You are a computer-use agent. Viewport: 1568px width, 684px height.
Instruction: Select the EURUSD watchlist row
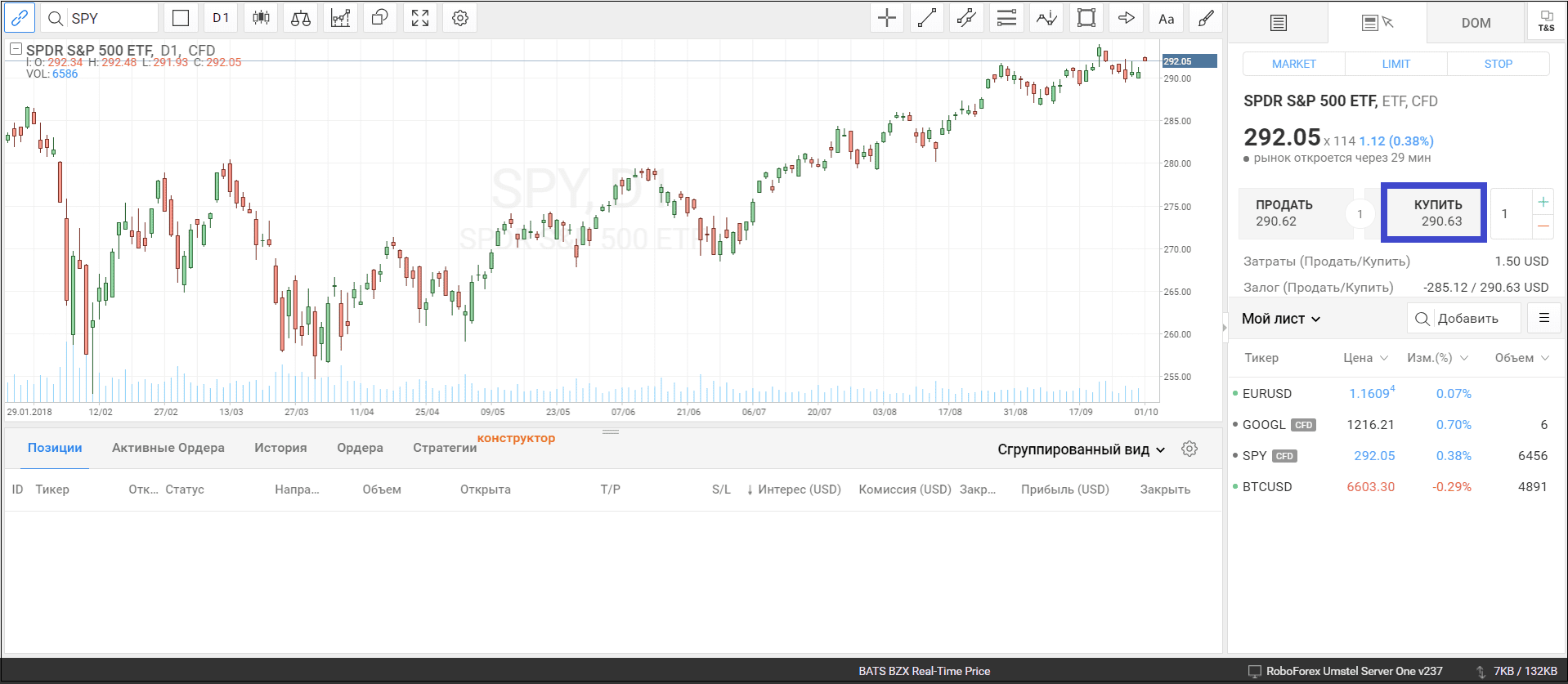click(1397, 393)
